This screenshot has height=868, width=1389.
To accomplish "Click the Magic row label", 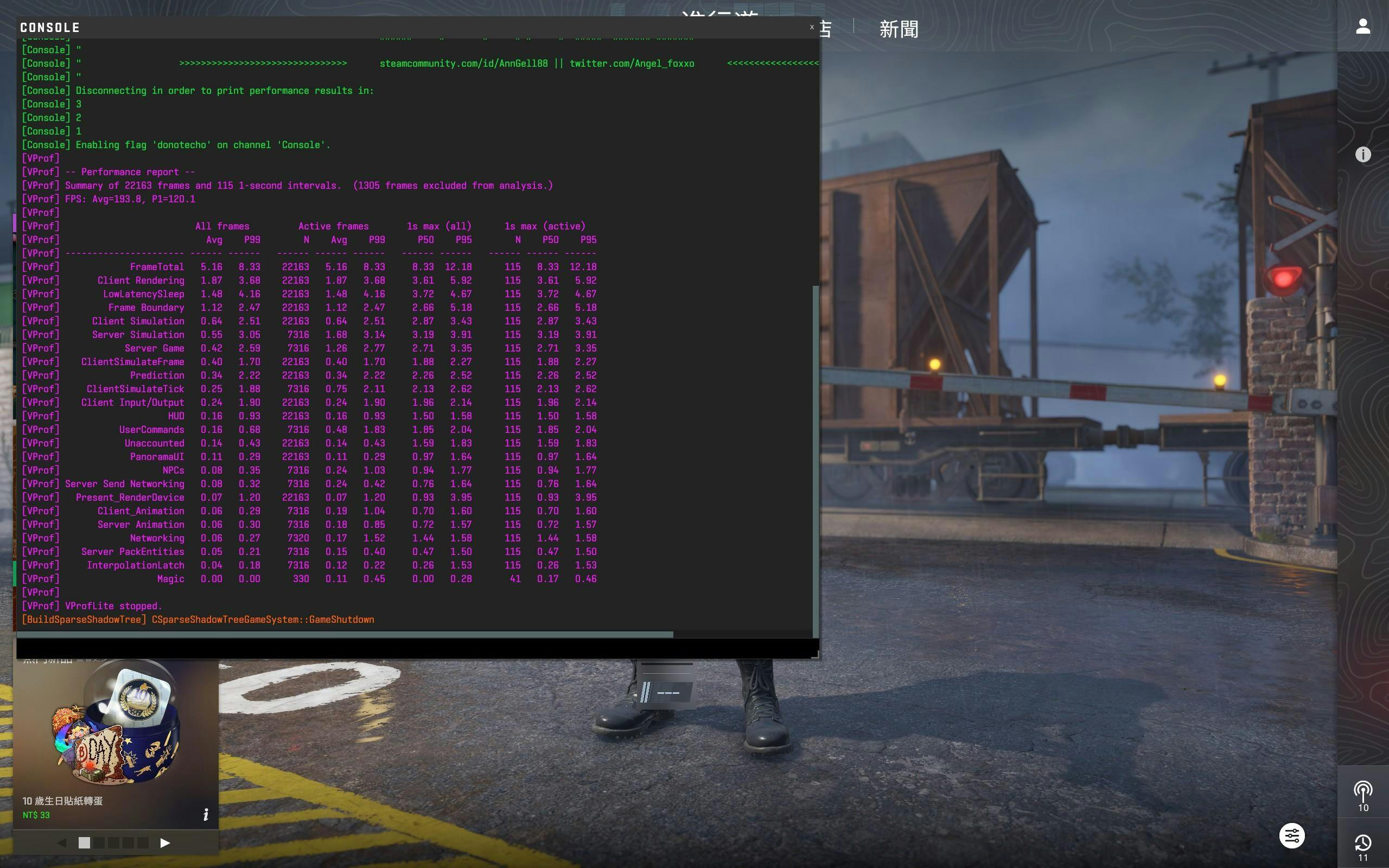I will click(171, 579).
